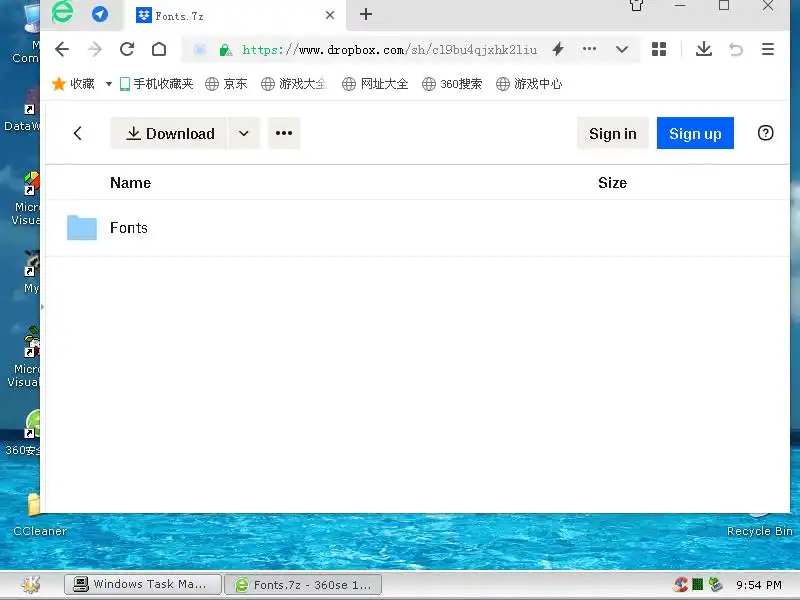Select the CCleaner desktop shortcut

point(40,515)
